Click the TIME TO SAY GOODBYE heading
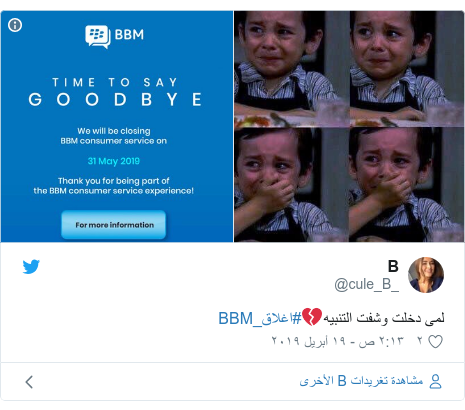The height and width of the screenshot is (410, 465). point(115,92)
